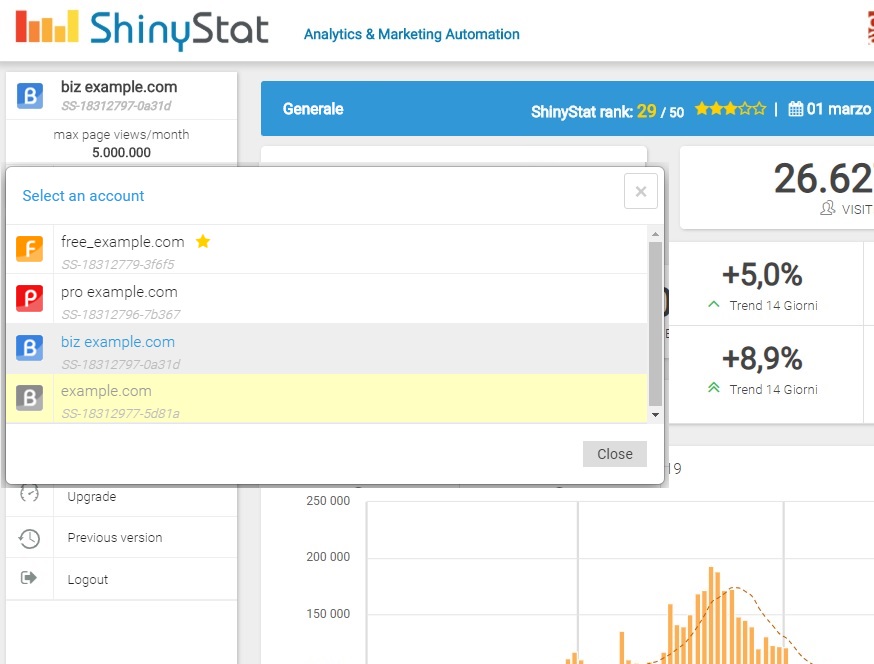Click the orange F icon for free_example.com
This screenshot has height=664, width=874.
point(30,249)
